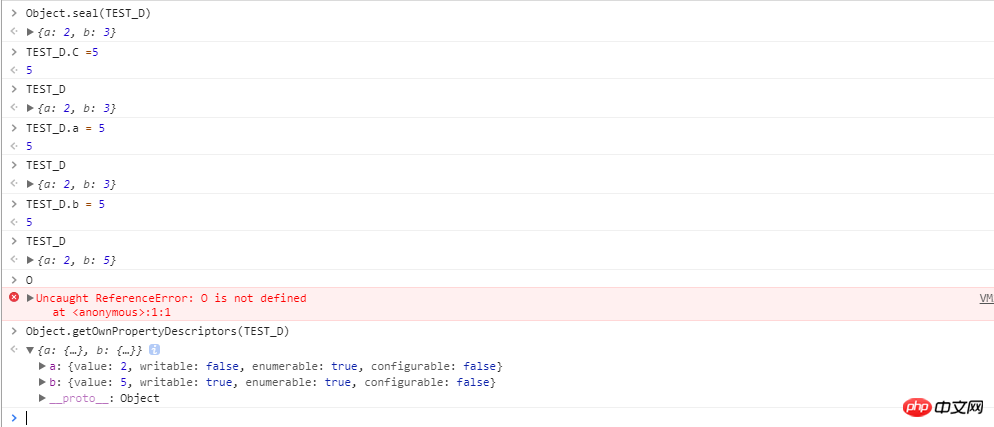Click the TEST_D.b = 5 command entry
Viewport: 994px width, 427px height.
point(65,203)
